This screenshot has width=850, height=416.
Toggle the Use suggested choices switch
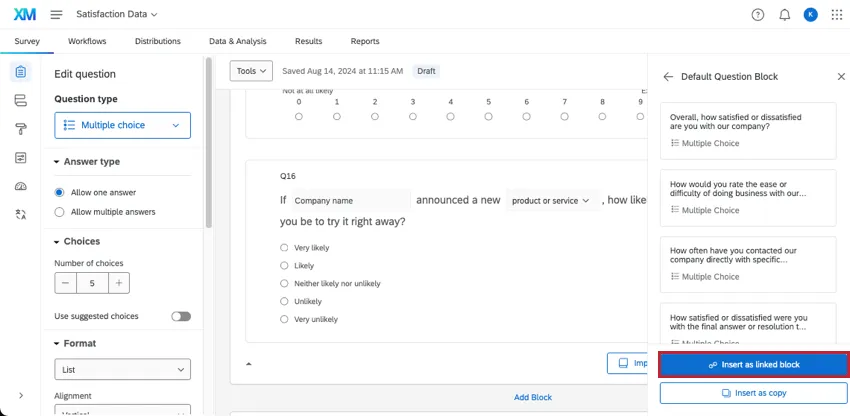[180, 316]
